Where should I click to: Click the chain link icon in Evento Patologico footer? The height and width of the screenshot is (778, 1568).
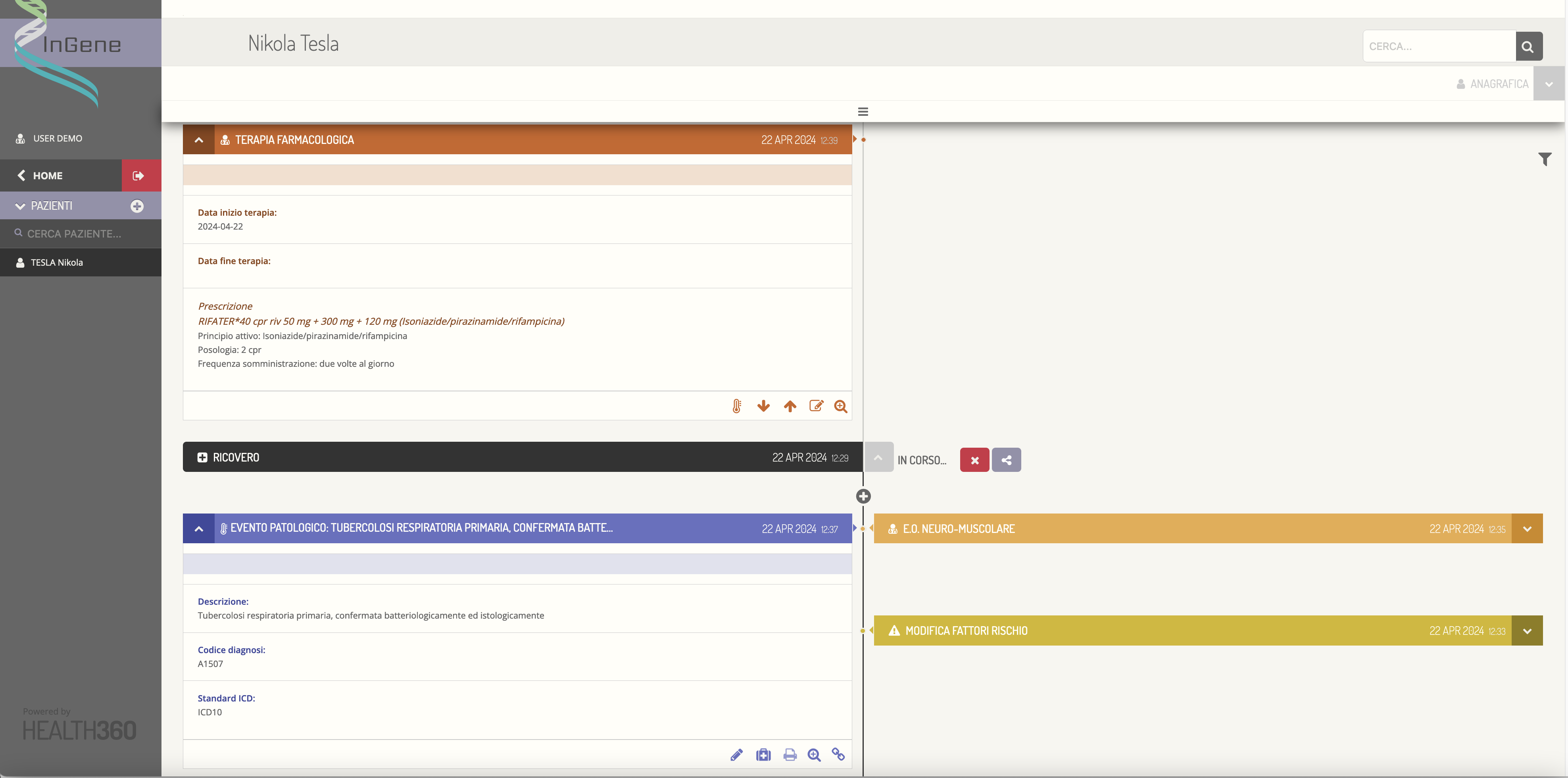[838, 754]
